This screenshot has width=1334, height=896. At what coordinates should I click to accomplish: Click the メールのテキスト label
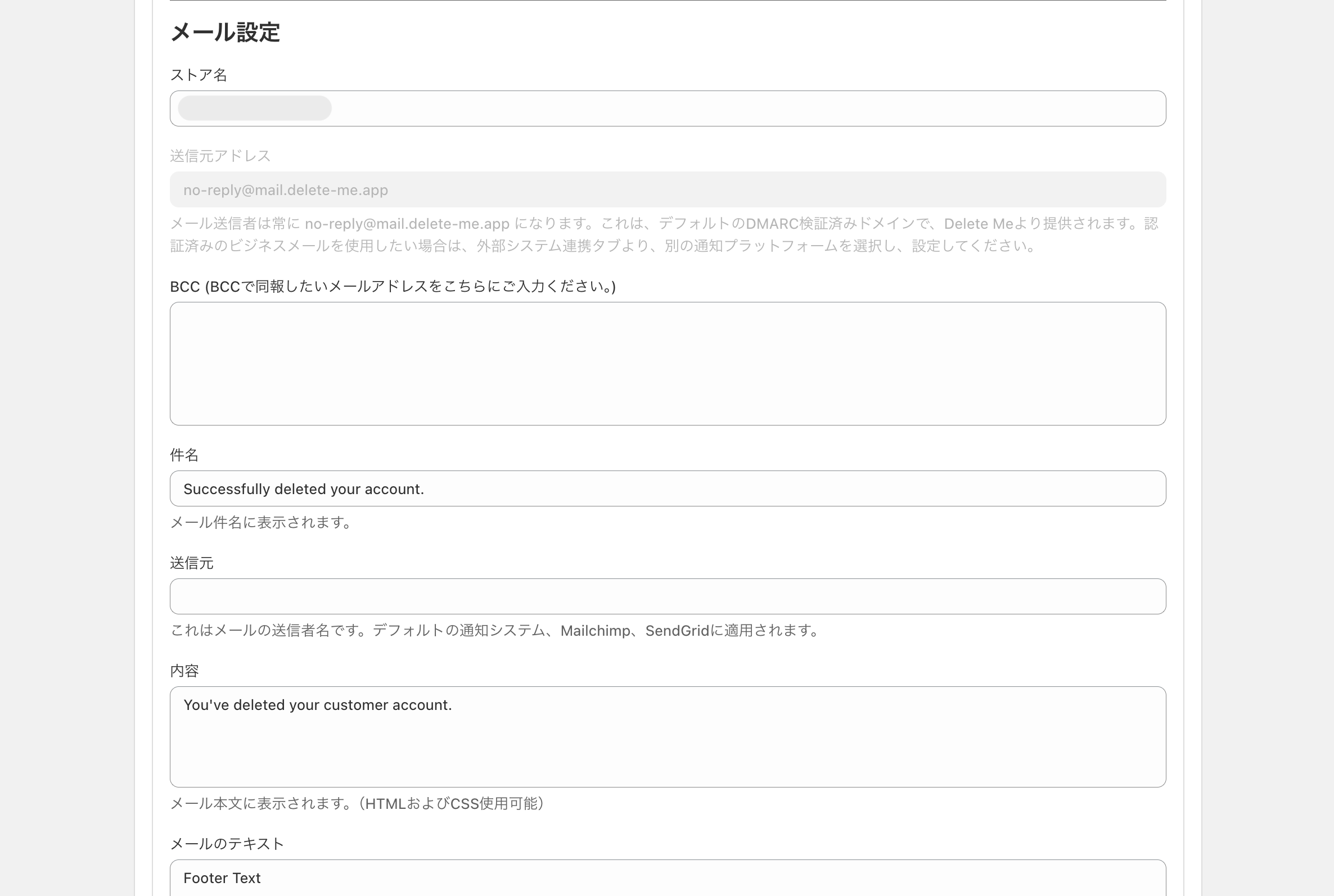pos(227,844)
